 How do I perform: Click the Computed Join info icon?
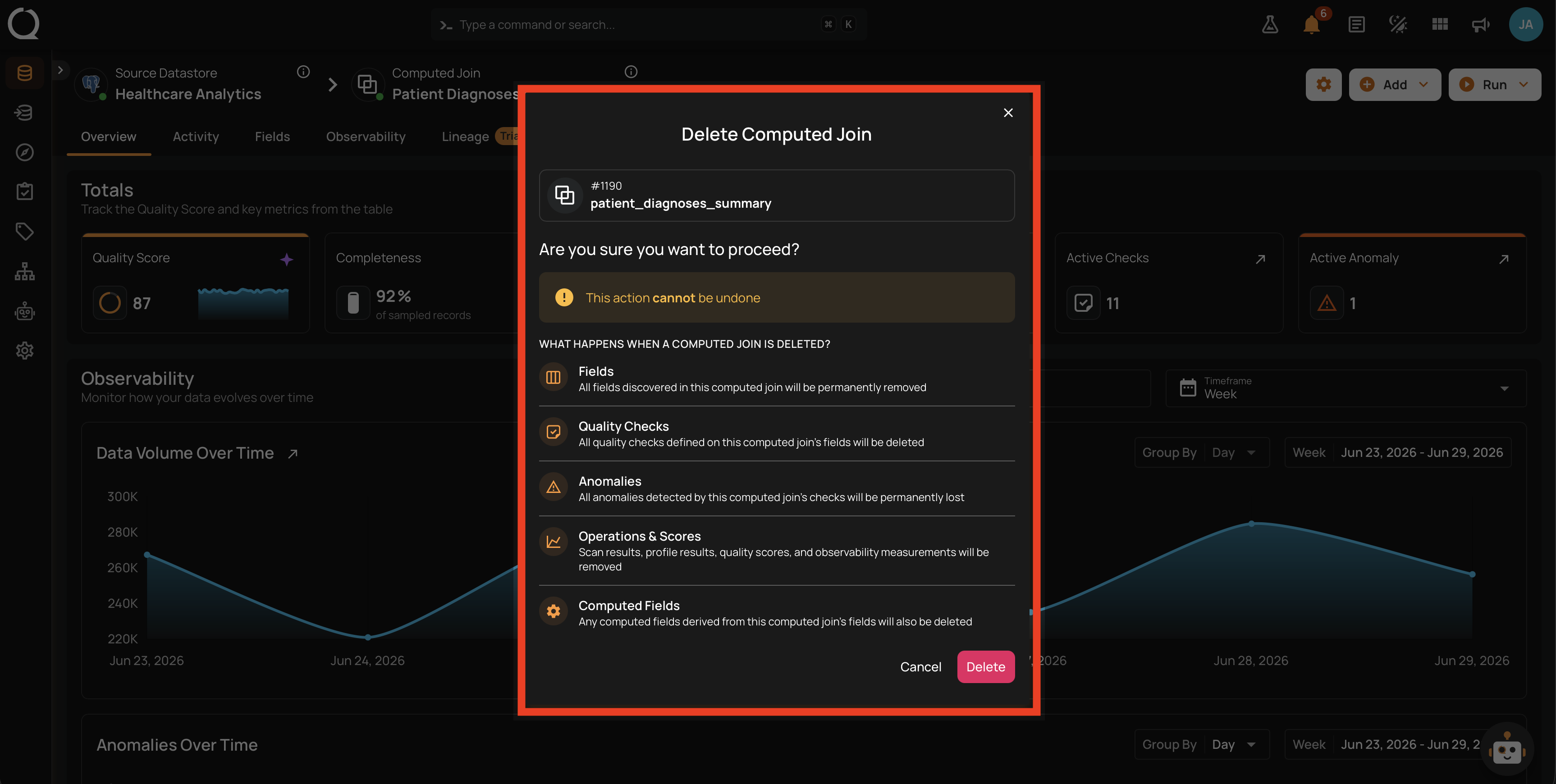(x=631, y=72)
